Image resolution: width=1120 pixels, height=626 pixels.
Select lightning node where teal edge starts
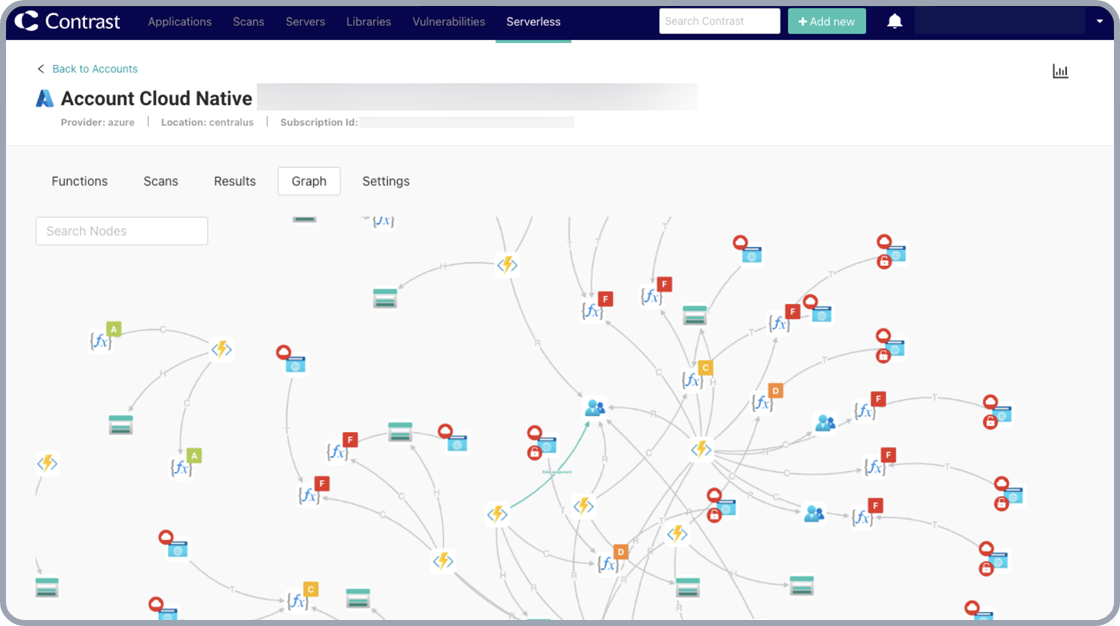497,514
